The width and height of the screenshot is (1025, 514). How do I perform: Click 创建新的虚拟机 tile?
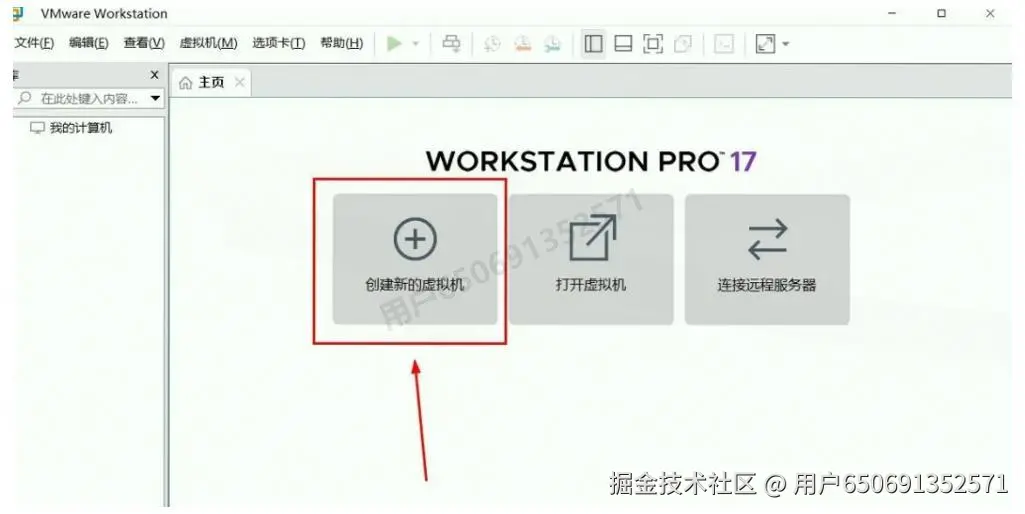click(414, 259)
